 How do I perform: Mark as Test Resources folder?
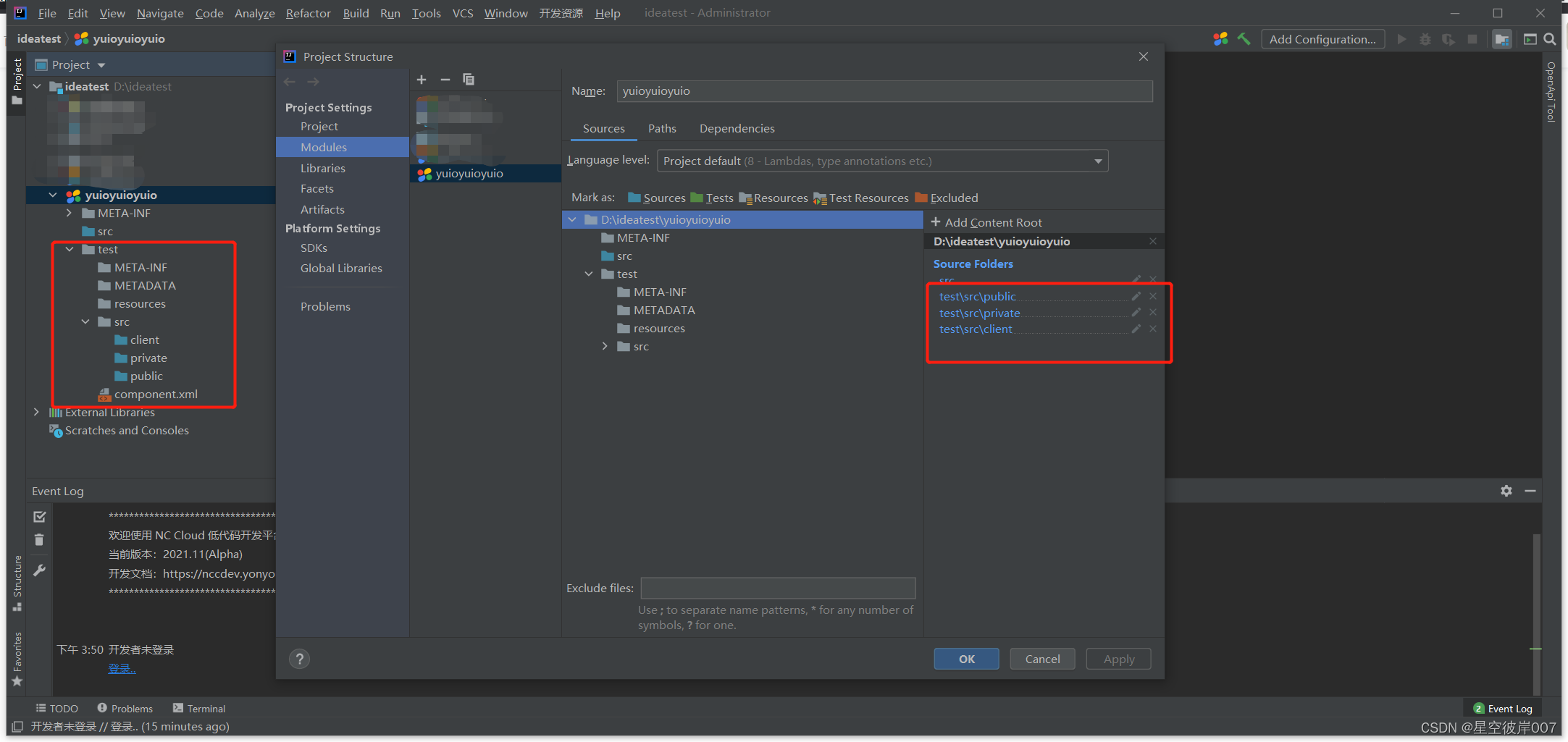[861, 198]
